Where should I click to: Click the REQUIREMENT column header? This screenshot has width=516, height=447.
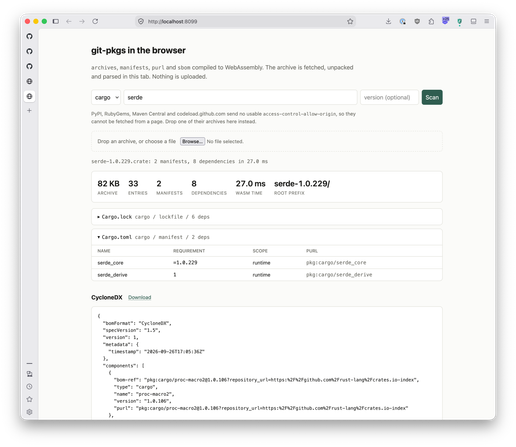click(x=189, y=251)
